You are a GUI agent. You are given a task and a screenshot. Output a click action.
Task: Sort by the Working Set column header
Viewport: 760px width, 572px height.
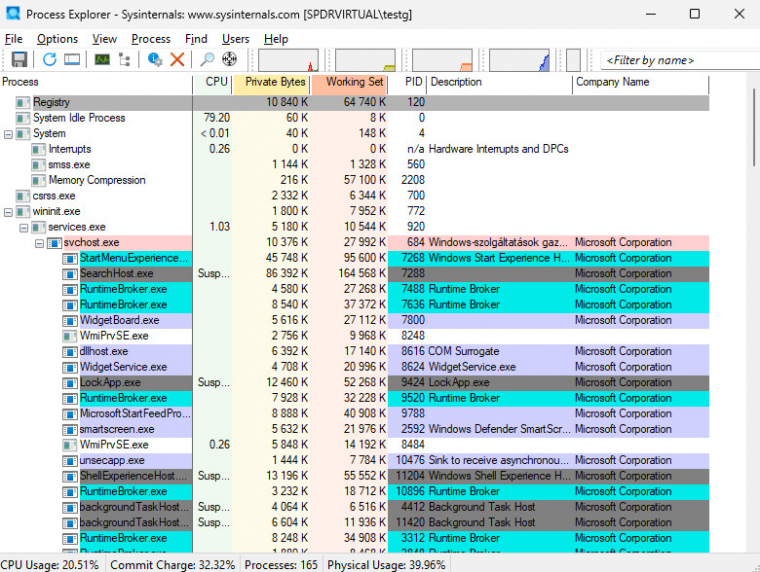tap(354, 82)
